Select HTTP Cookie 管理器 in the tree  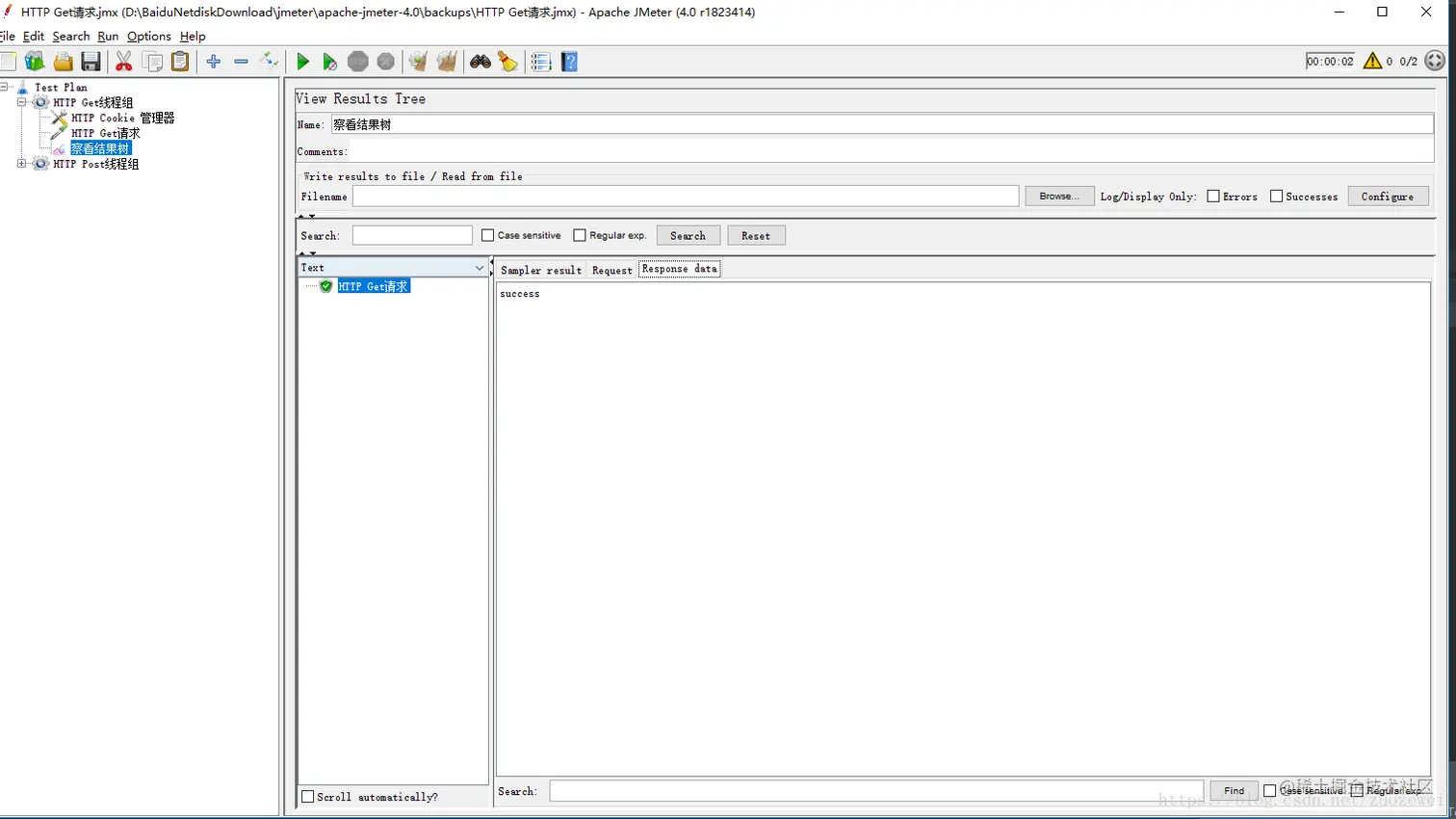pos(123,118)
